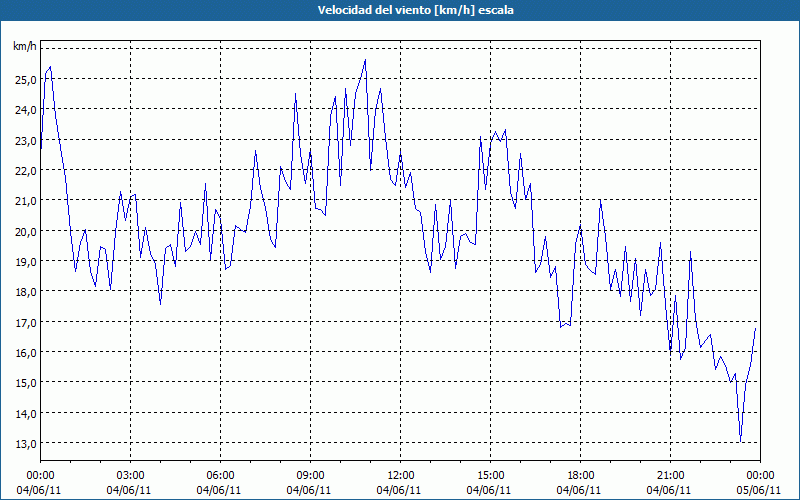The image size is (800, 500).
Task: Click the 12:00 time axis label
Action: (401, 476)
